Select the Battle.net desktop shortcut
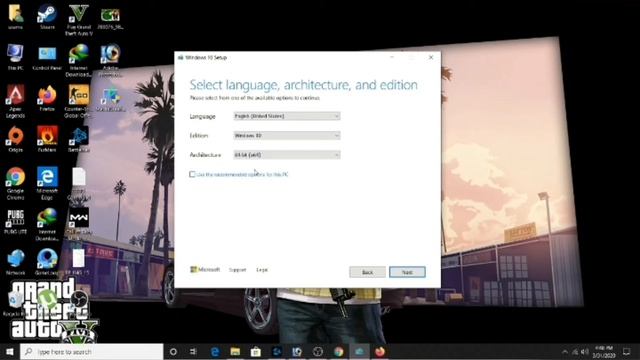Viewport: 640px width, 360px height. pyautogui.click(x=78, y=139)
